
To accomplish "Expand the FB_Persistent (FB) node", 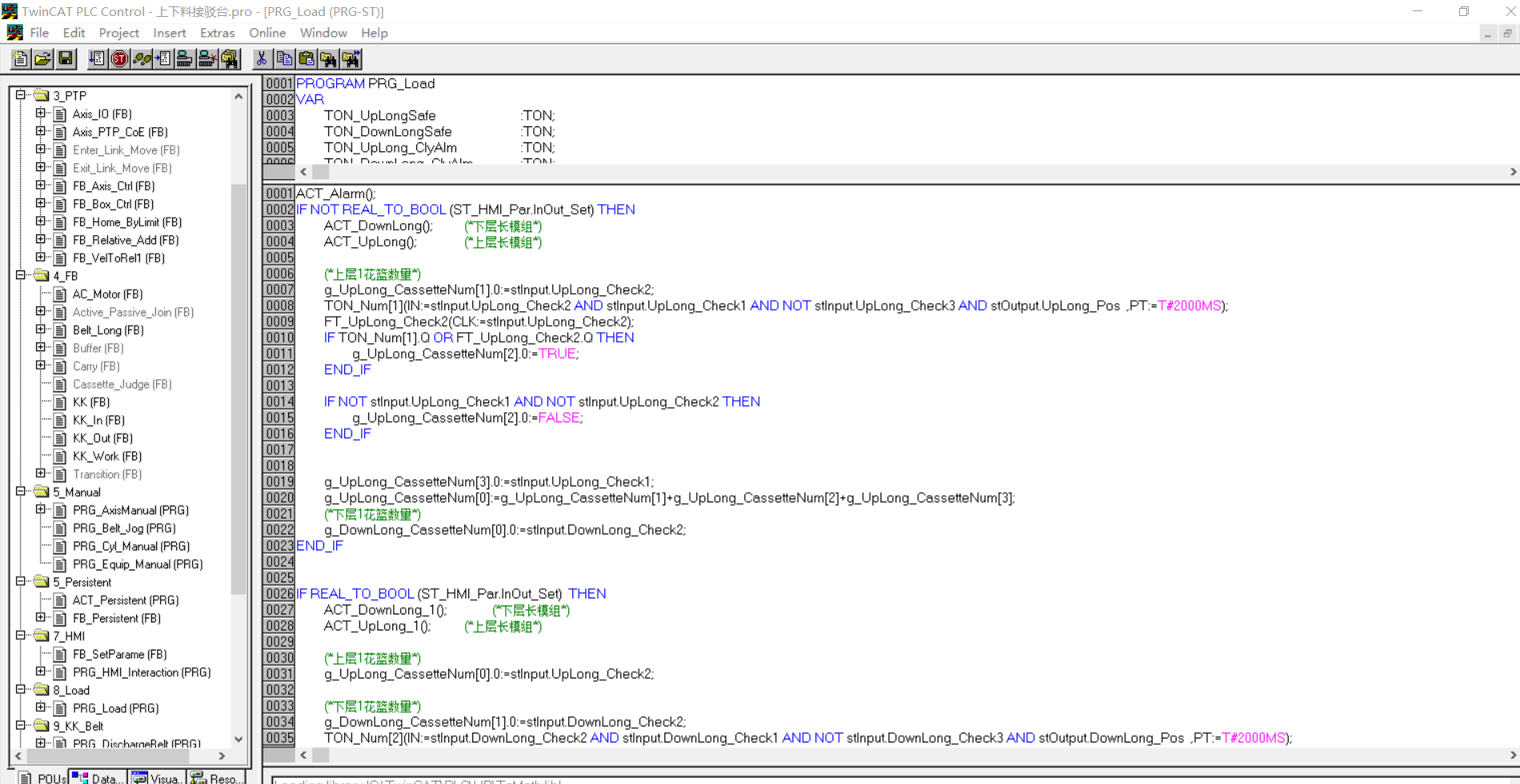I will [41, 618].
